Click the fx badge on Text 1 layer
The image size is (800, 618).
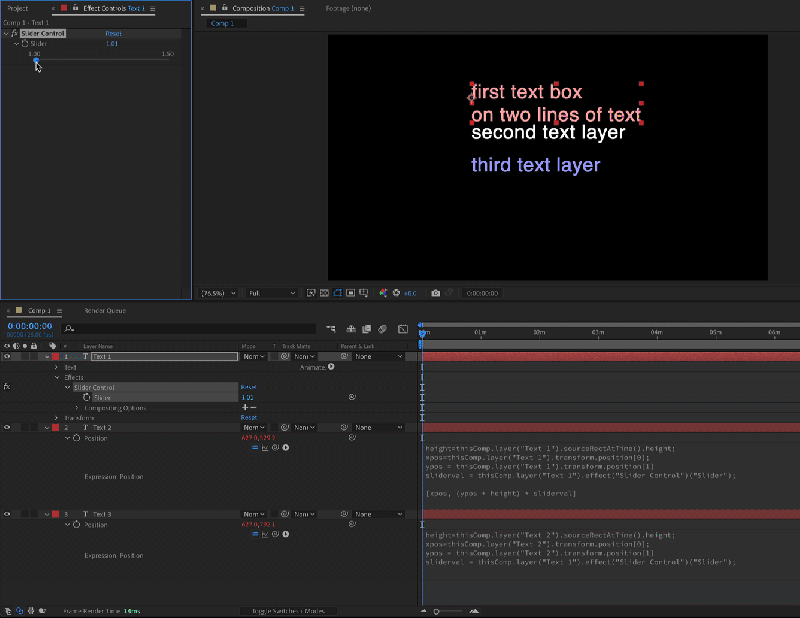8,387
